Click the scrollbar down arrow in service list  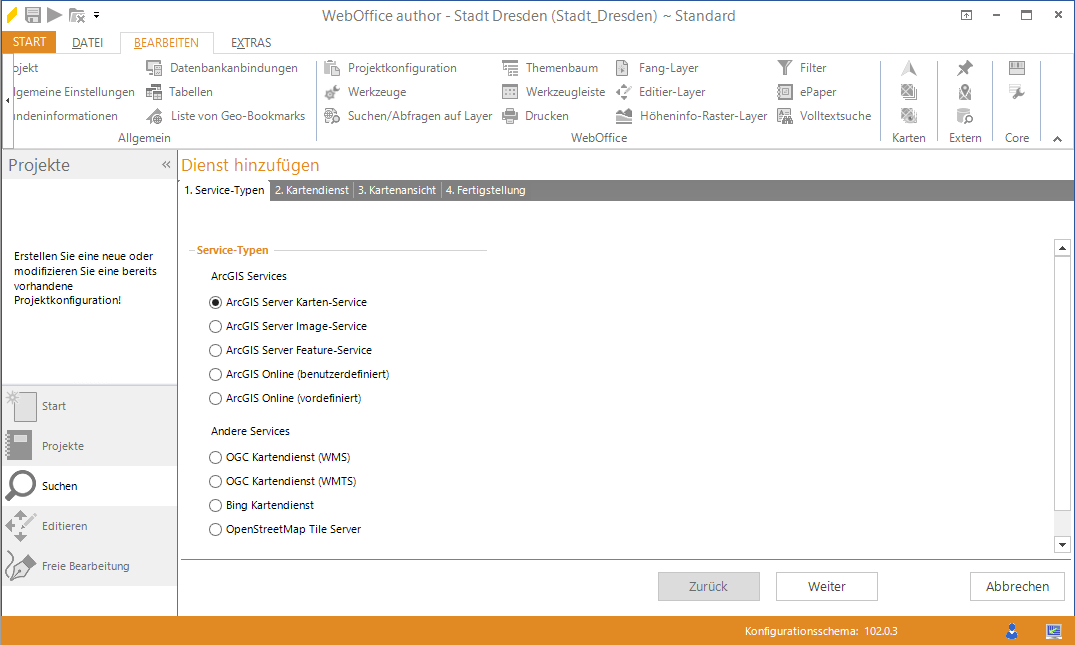coord(1063,544)
